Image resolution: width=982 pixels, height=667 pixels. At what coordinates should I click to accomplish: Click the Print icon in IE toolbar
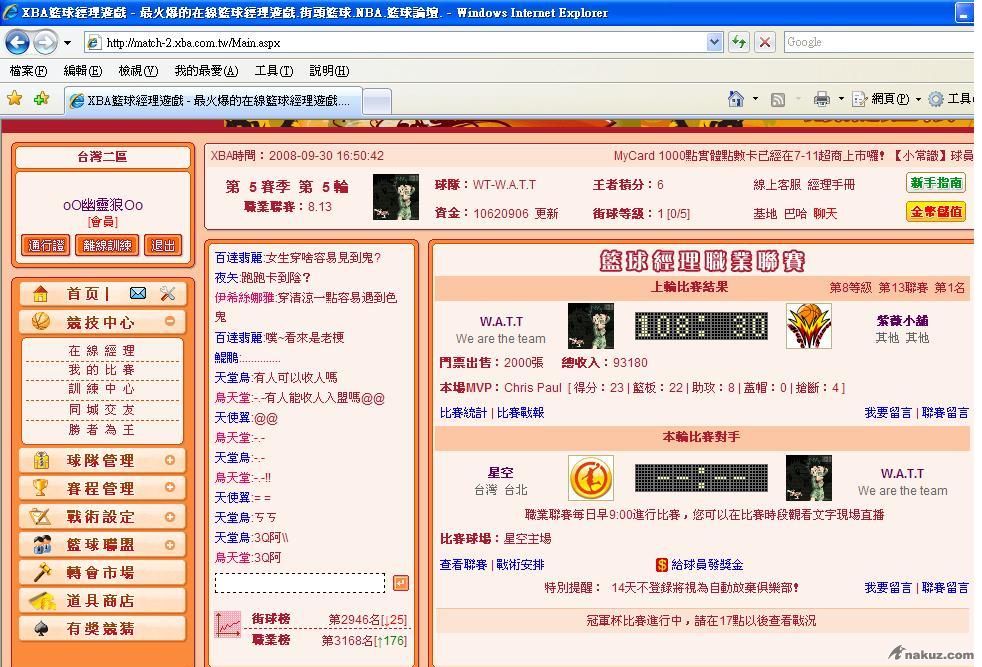(x=822, y=99)
